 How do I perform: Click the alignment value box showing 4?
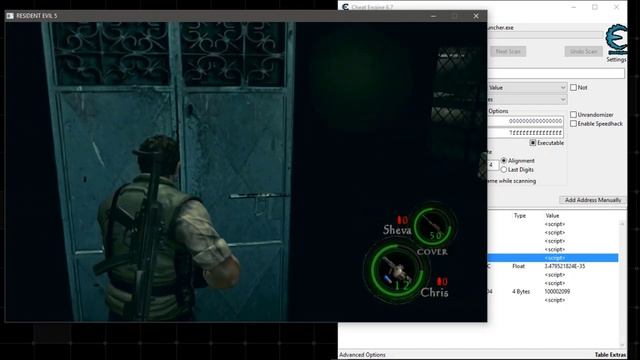[x=493, y=165]
